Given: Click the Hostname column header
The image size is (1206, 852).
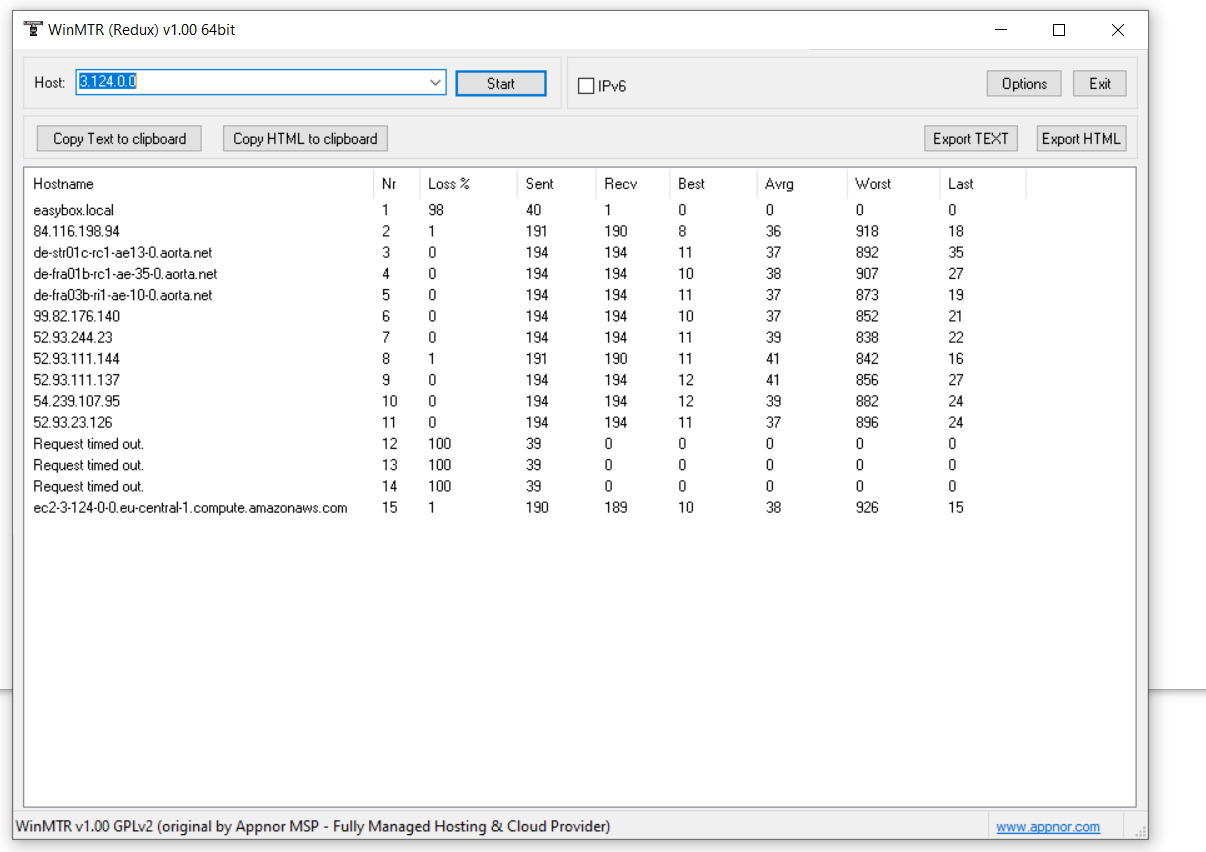Looking at the screenshot, I should tap(199, 184).
